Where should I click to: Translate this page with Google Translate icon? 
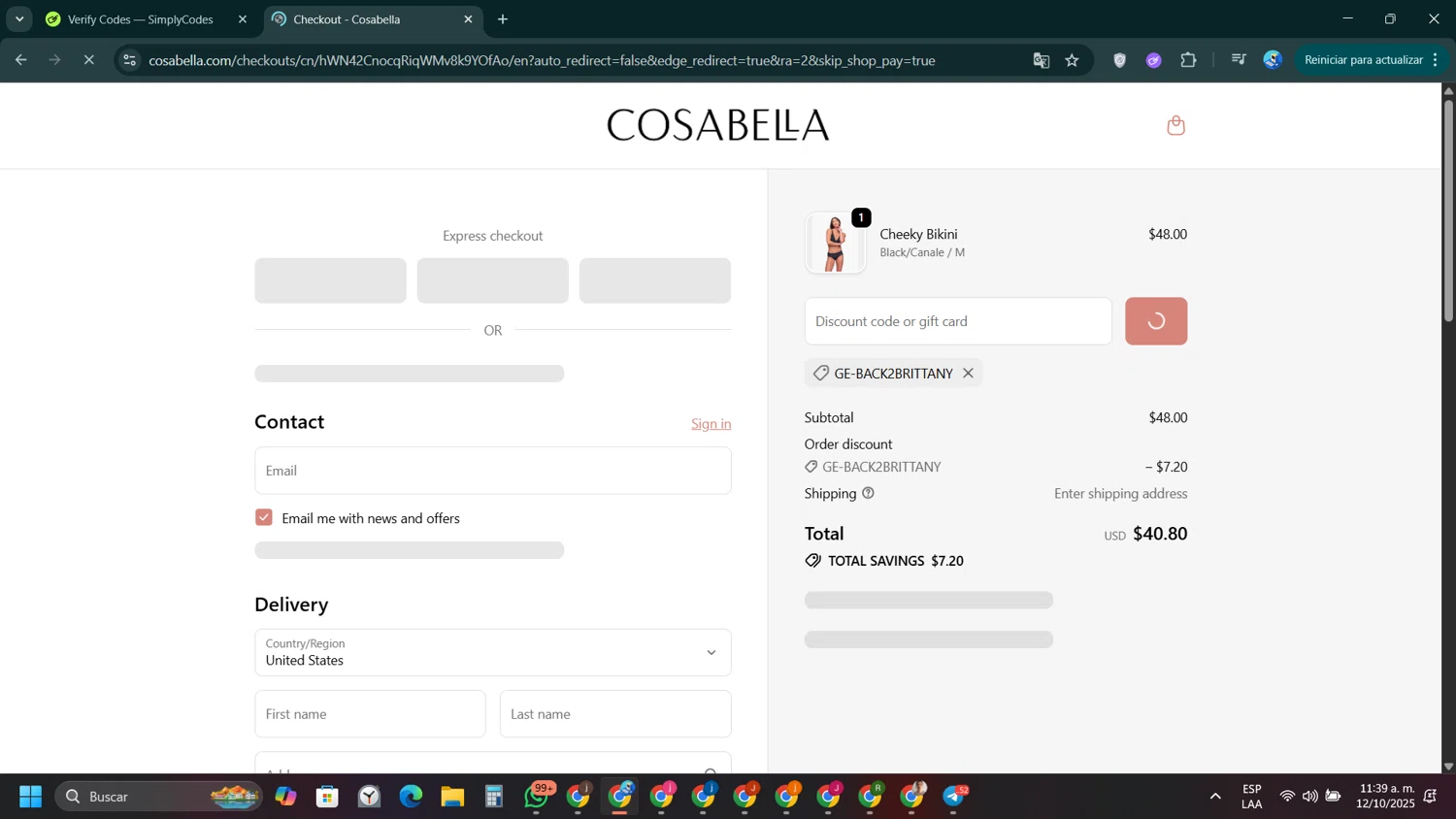click(x=1042, y=60)
